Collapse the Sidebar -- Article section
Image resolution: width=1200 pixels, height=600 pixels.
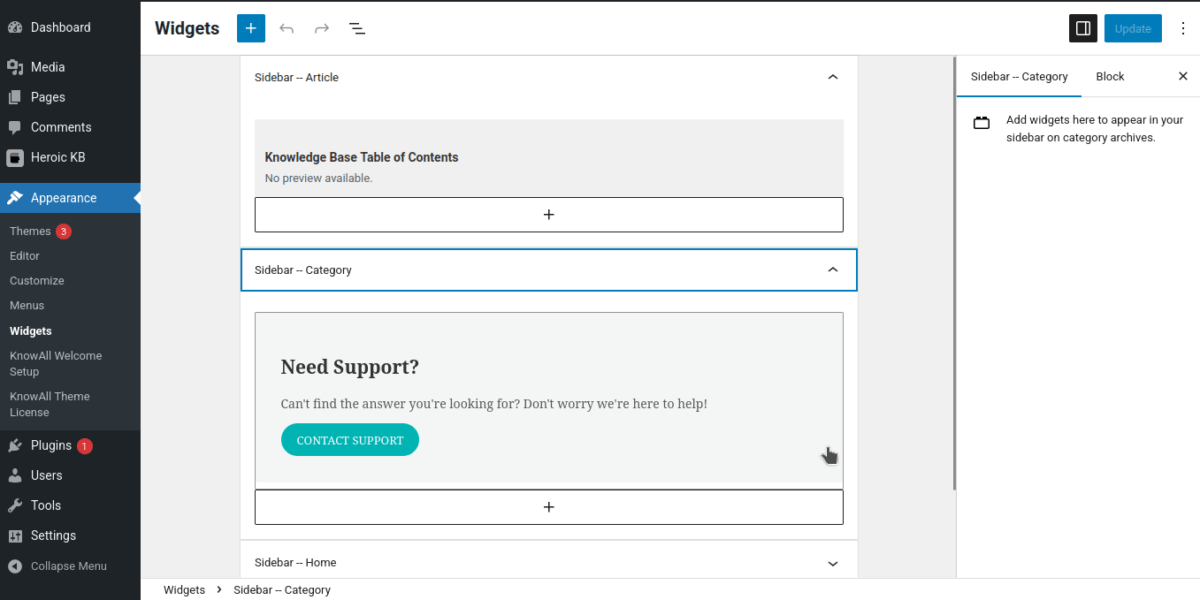pos(833,77)
